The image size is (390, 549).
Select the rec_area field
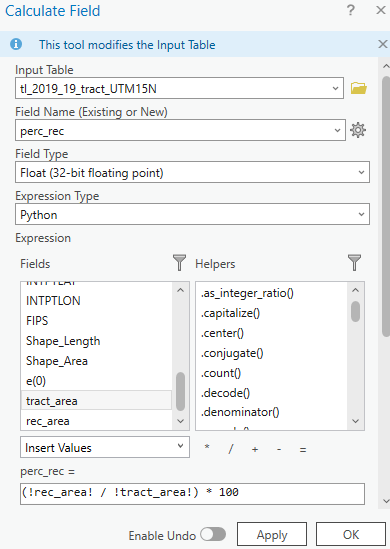(96, 421)
